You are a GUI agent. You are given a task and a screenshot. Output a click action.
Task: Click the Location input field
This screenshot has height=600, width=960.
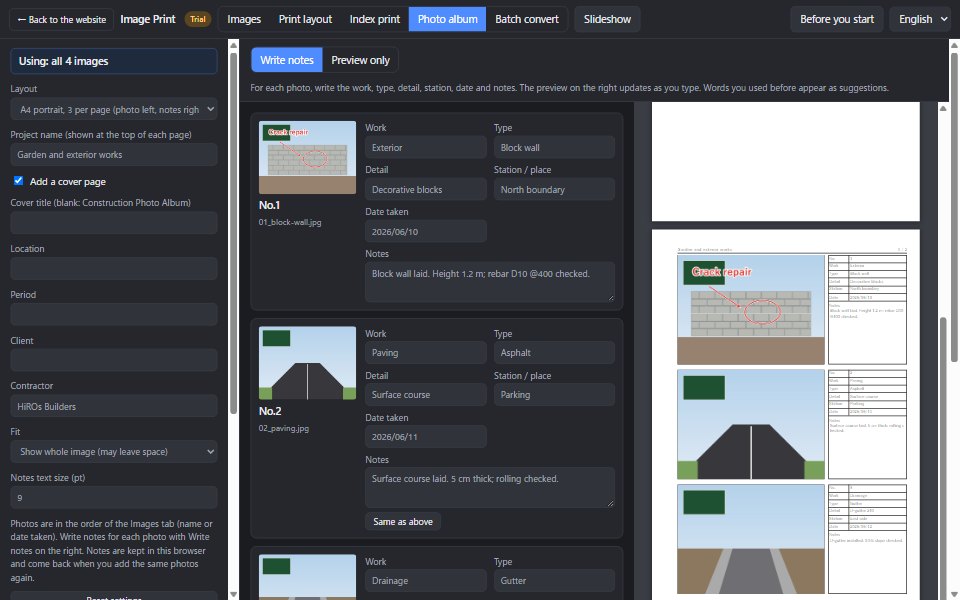click(x=114, y=269)
